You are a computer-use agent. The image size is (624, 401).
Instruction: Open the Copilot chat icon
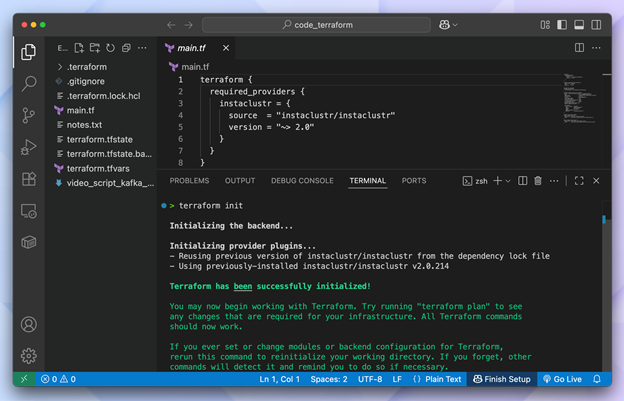click(444, 25)
